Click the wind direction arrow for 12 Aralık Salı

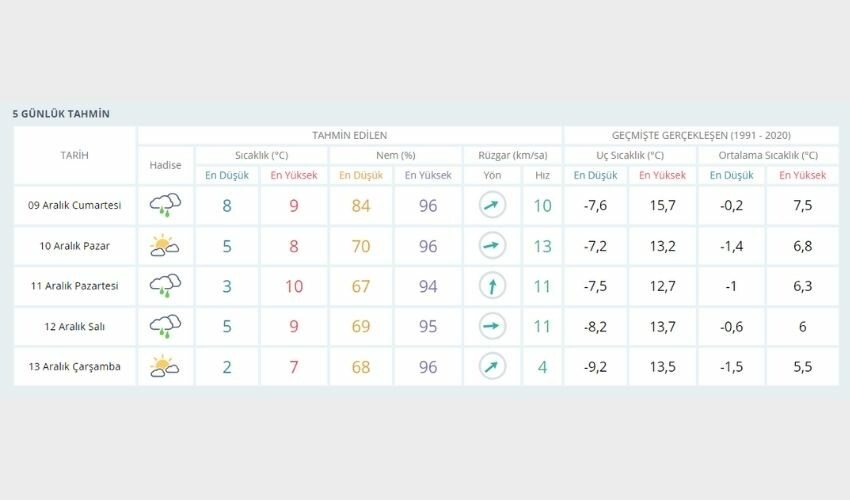(492, 327)
